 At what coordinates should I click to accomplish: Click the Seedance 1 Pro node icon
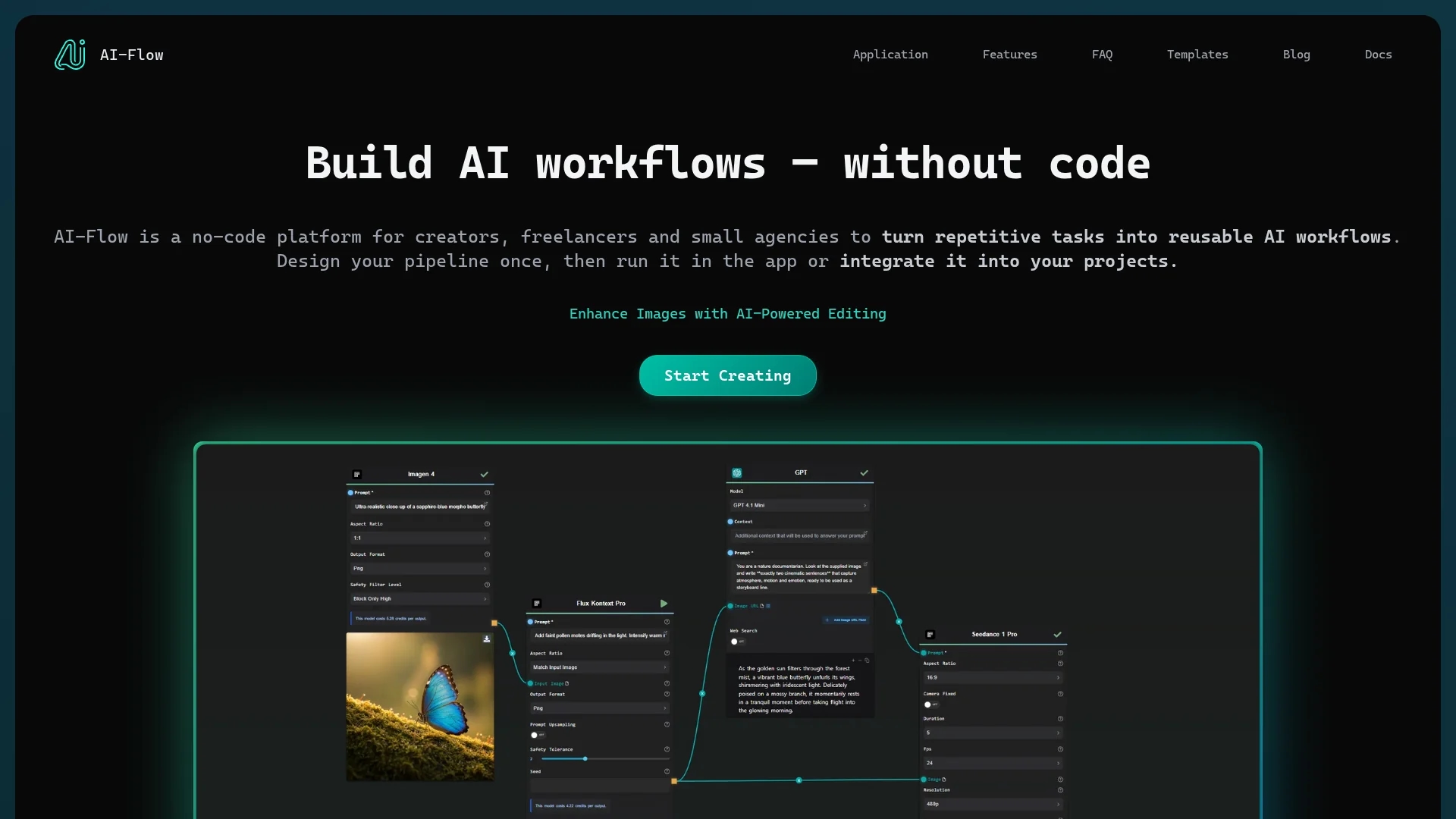pos(930,635)
